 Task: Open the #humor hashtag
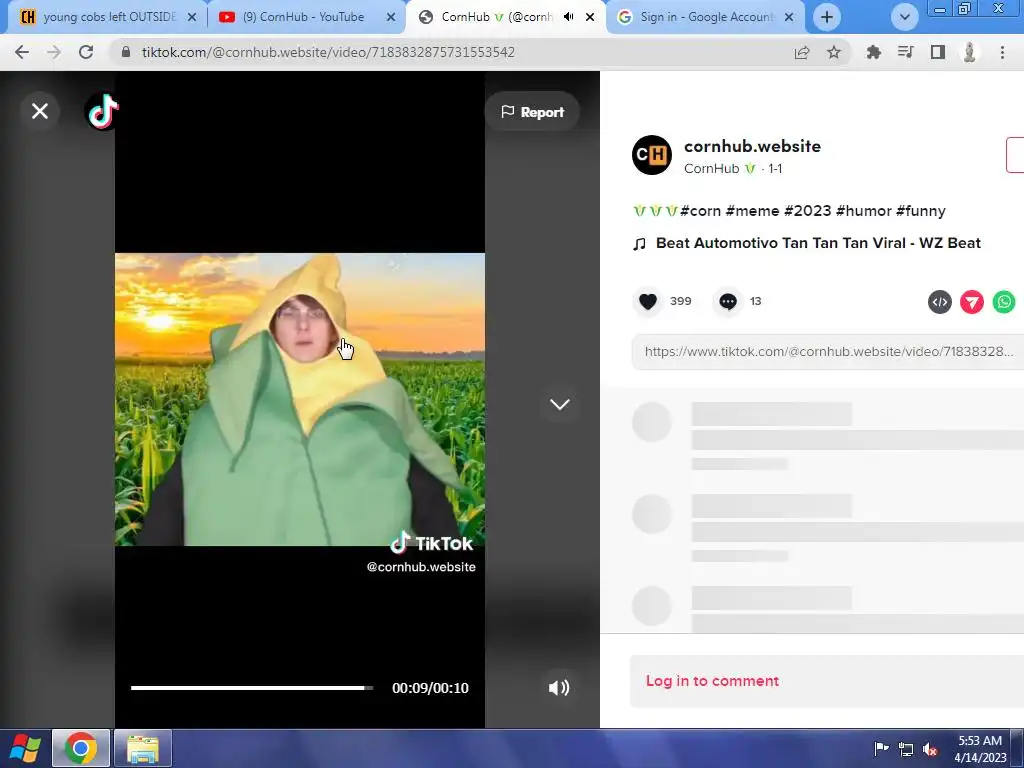click(863, 211)
